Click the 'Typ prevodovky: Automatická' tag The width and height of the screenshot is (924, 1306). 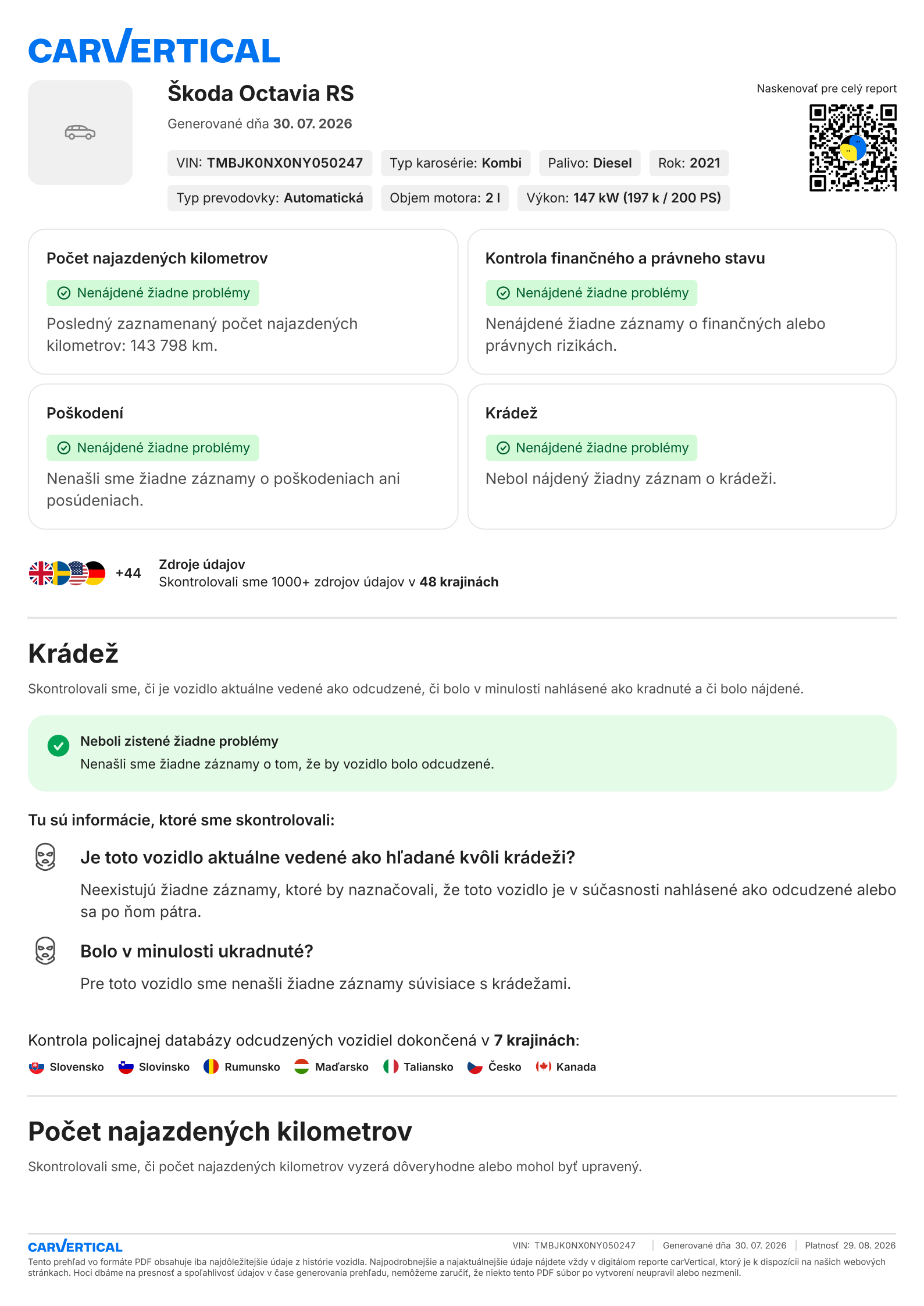[270, 198]
